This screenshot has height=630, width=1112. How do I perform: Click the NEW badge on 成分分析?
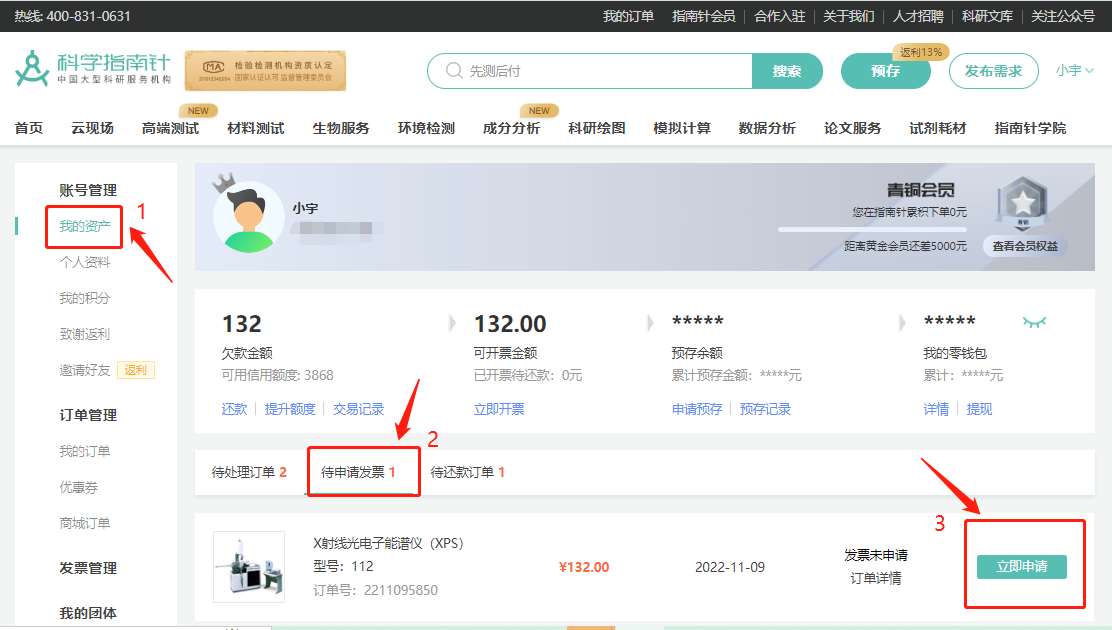(x=540, y=110)
